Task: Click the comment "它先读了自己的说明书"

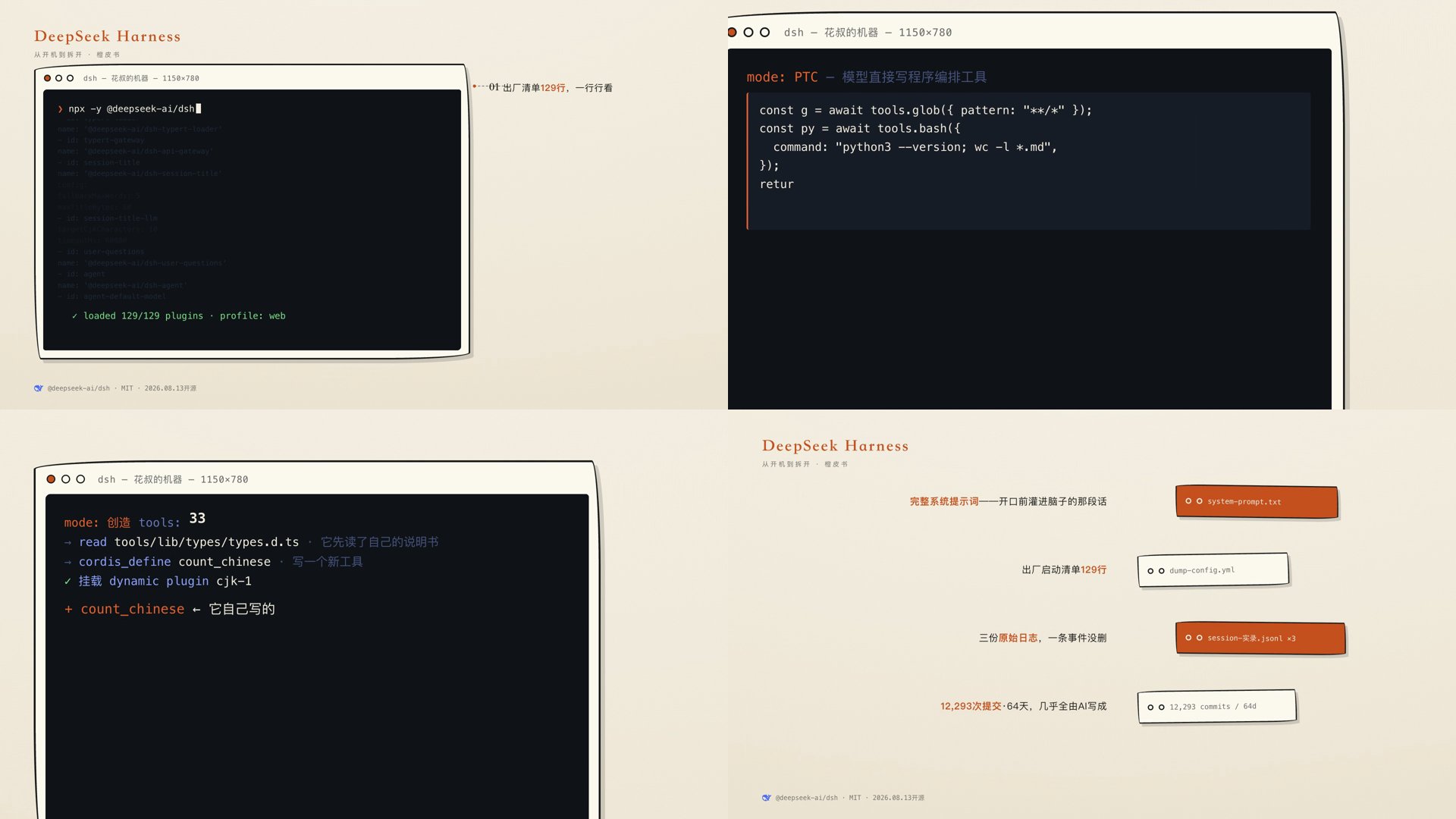Action: point(379,542)
